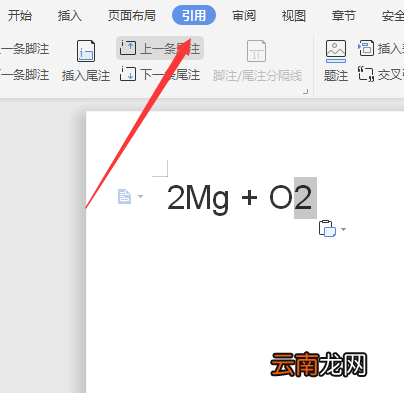Expand the paragraph layout dropdown arrow
This screenshot has width=404, height=393.
click(x=140, y=196)
